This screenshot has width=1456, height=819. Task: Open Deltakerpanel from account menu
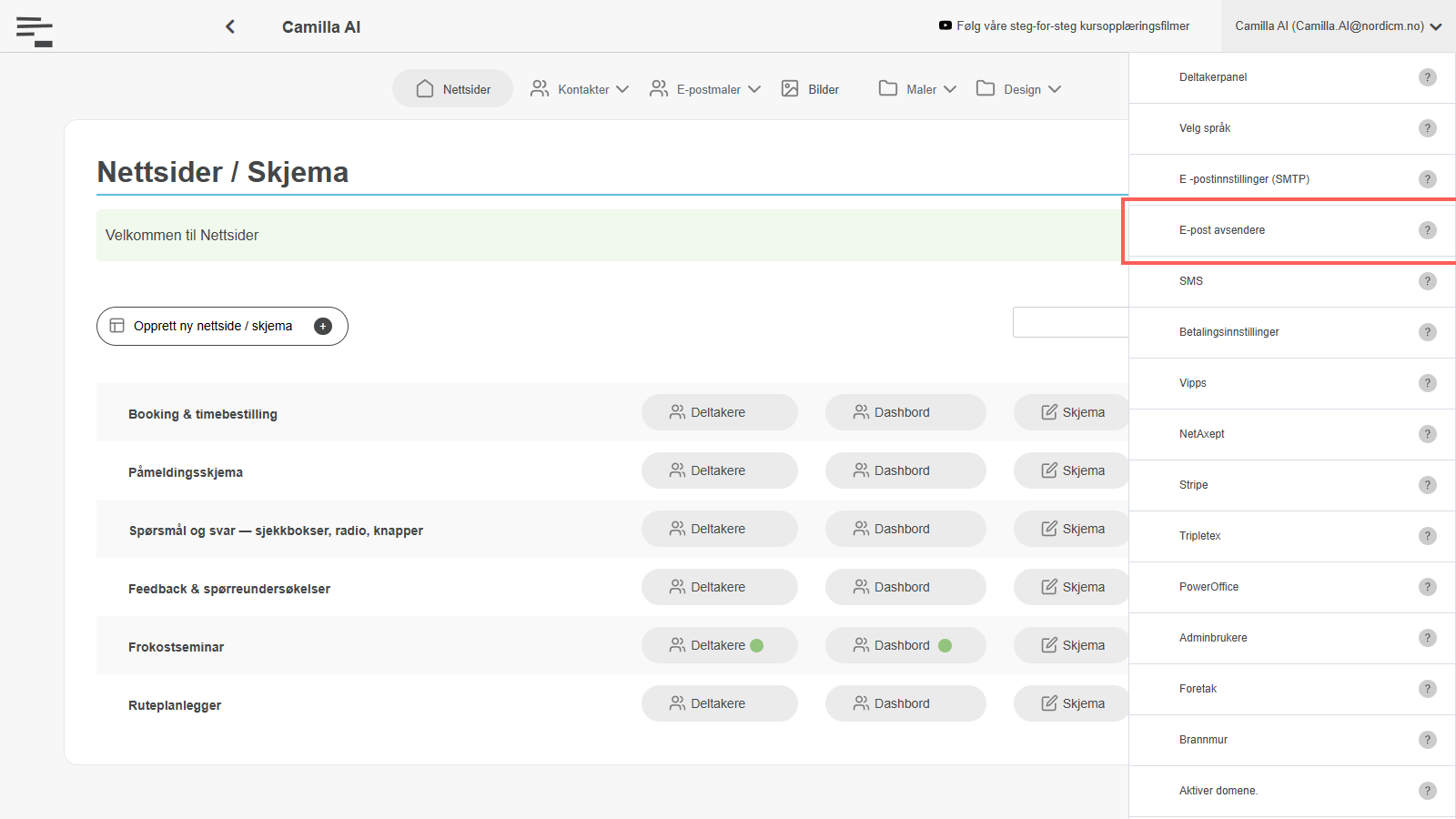pyautogui.click(x=1292, y=77)
